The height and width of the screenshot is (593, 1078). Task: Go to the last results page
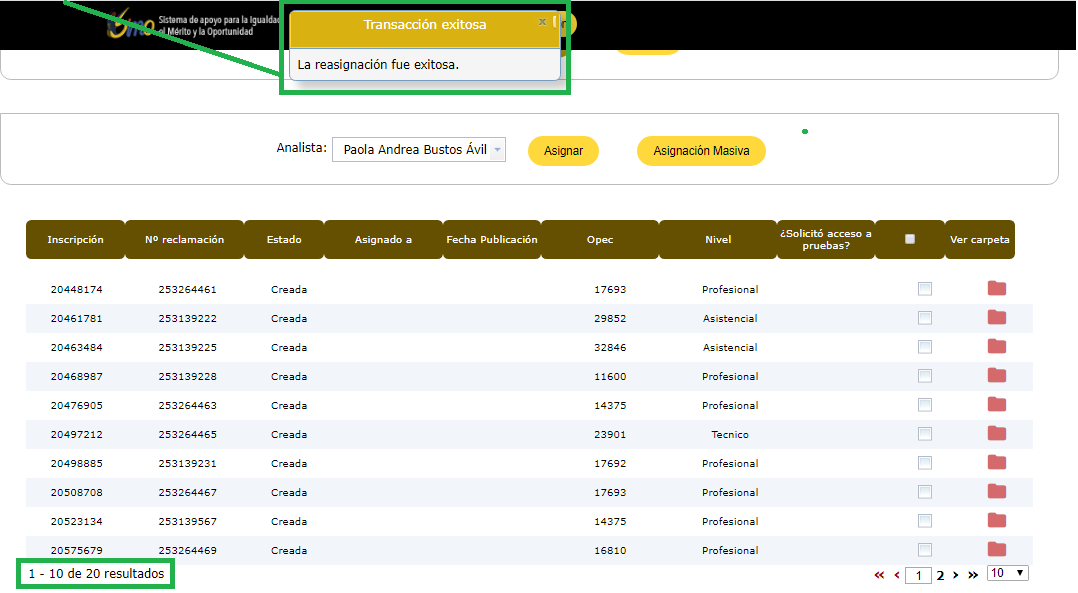click(x=973, y=575)
